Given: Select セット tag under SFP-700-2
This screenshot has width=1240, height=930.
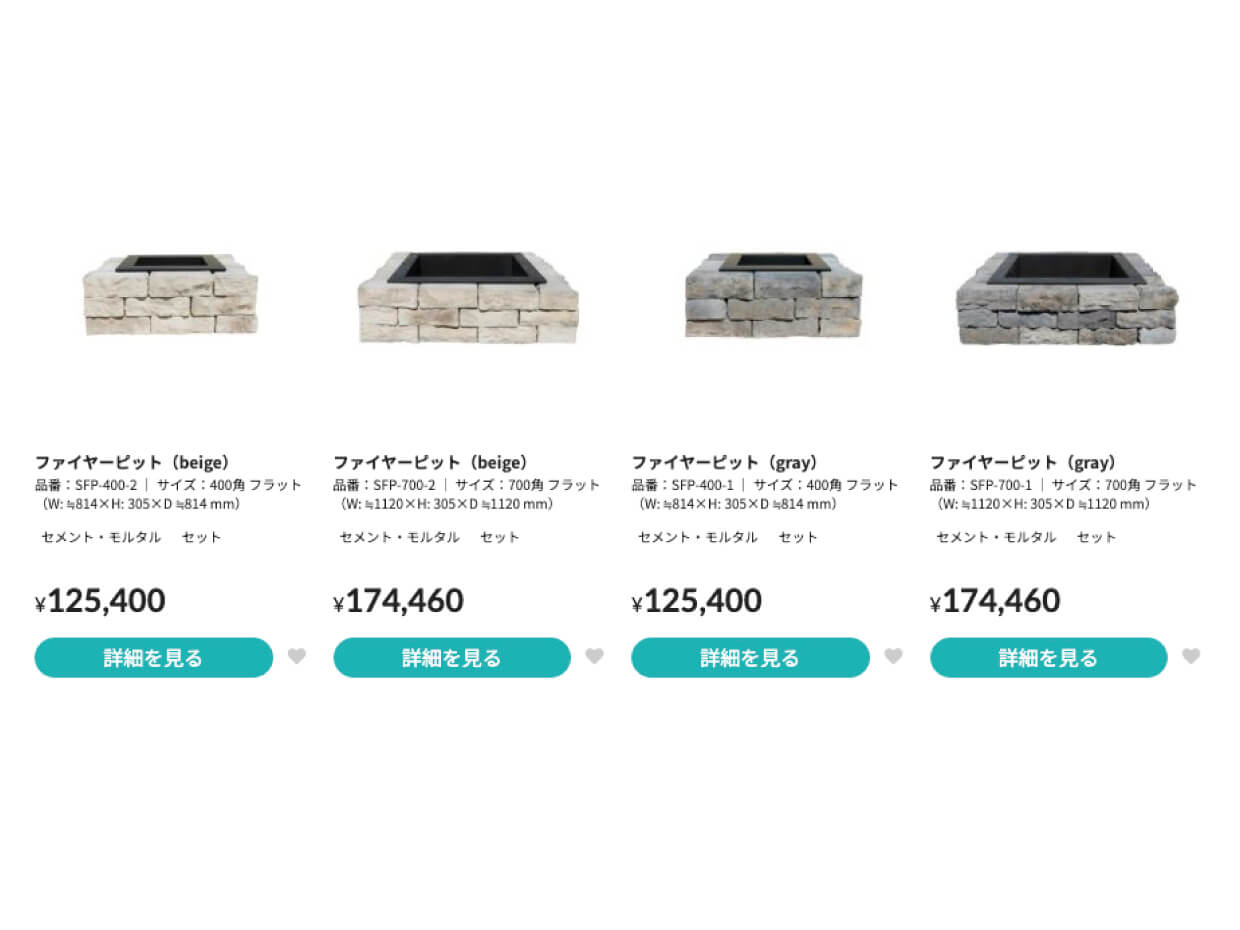Looking at the screenshot, I should tap(500, 537).
